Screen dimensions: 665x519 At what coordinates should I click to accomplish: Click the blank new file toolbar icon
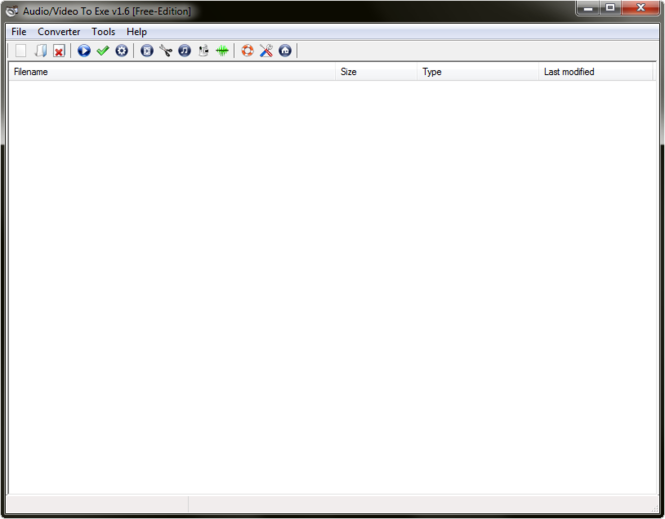(21, 51)
